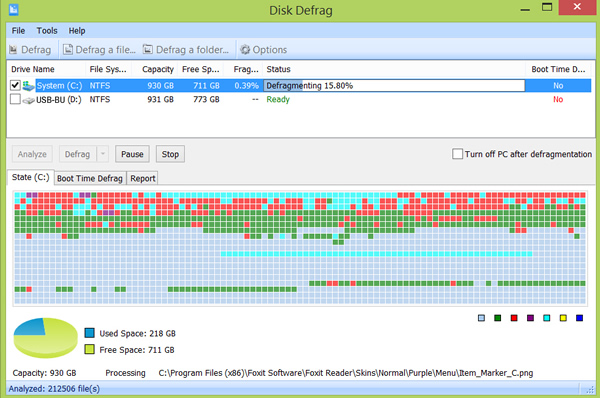Click the cyan legend square
600x398 pixels.
coord(547,318)
